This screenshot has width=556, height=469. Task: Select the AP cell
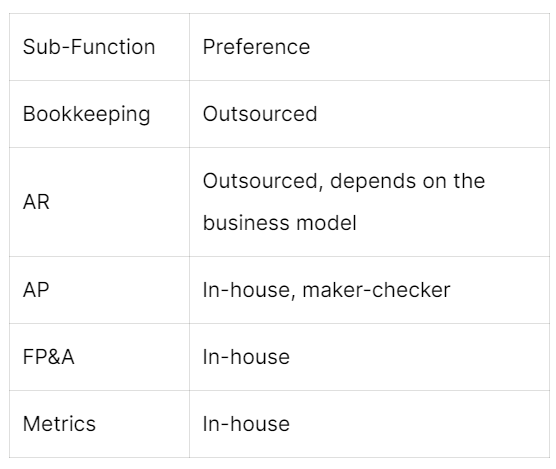(99, 290)
